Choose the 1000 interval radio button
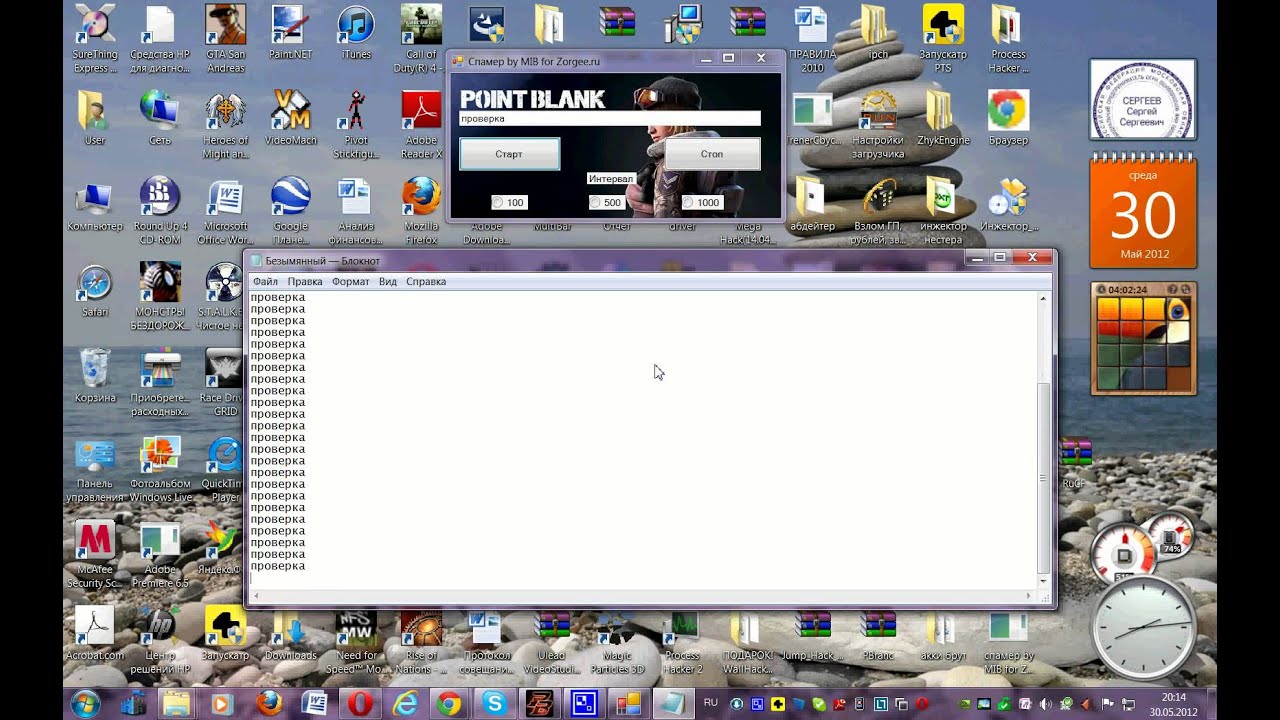 687,202
